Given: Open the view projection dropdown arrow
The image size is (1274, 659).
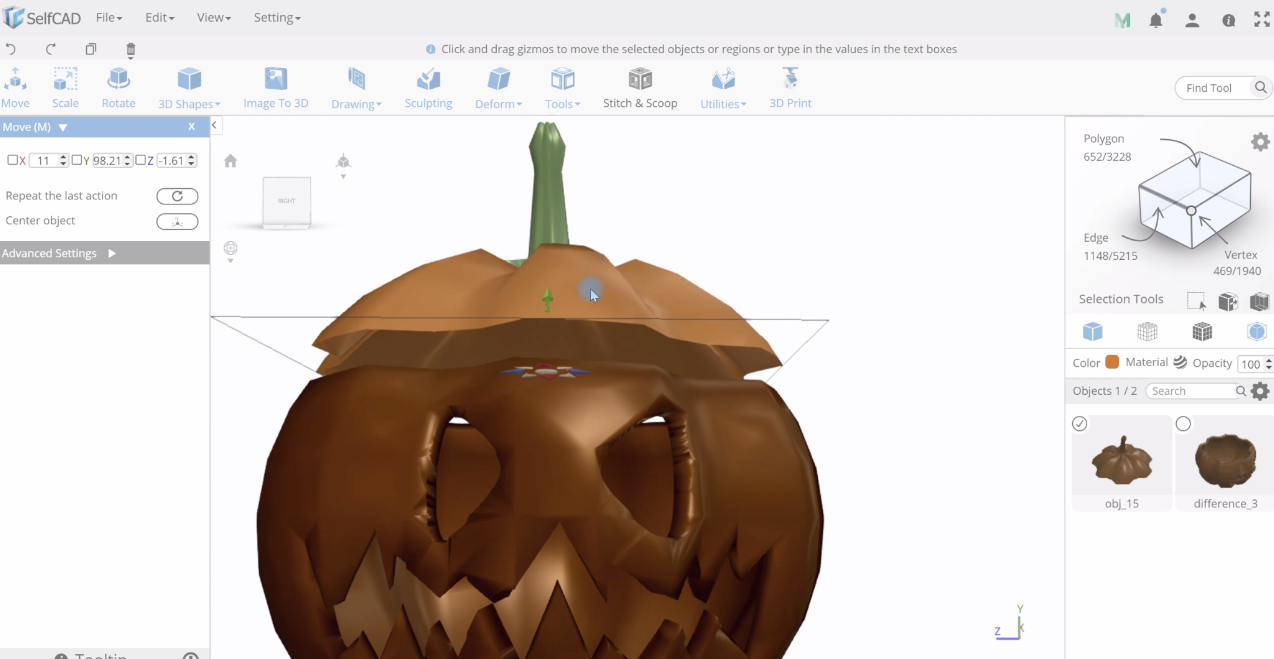Looking at the screenshot, I should click(343, 177).
